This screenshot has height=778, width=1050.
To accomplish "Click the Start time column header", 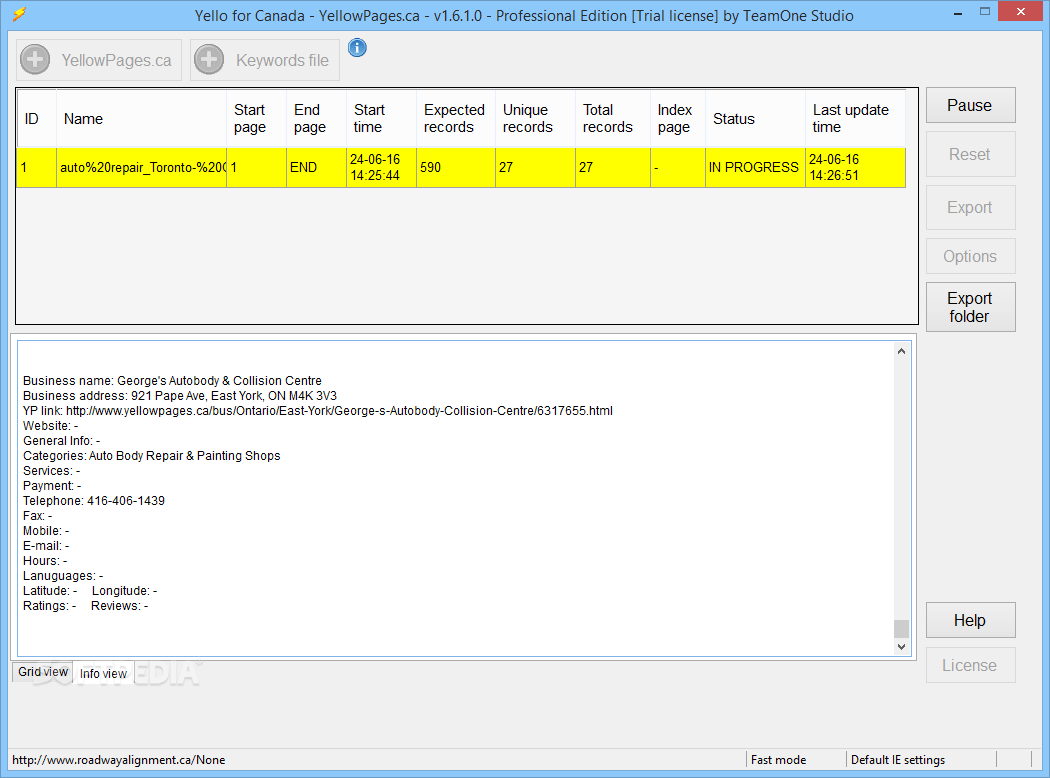I will point(381,119).
